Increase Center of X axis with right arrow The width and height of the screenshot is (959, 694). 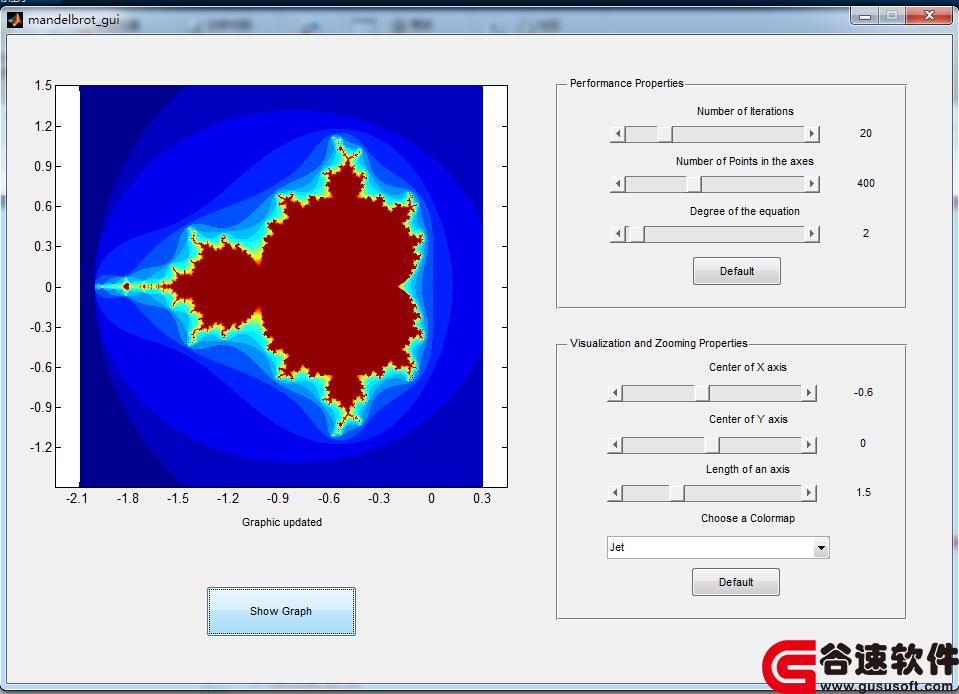[809, 393]
